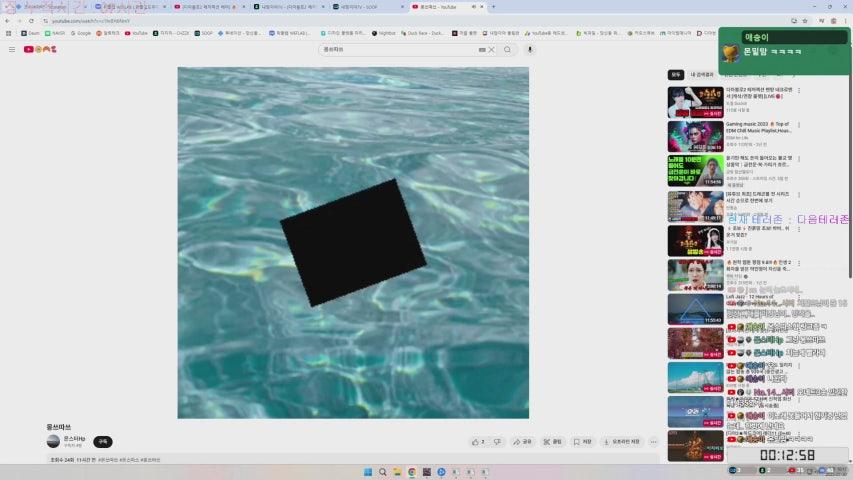Open options menu for the first recommended video

799,91
